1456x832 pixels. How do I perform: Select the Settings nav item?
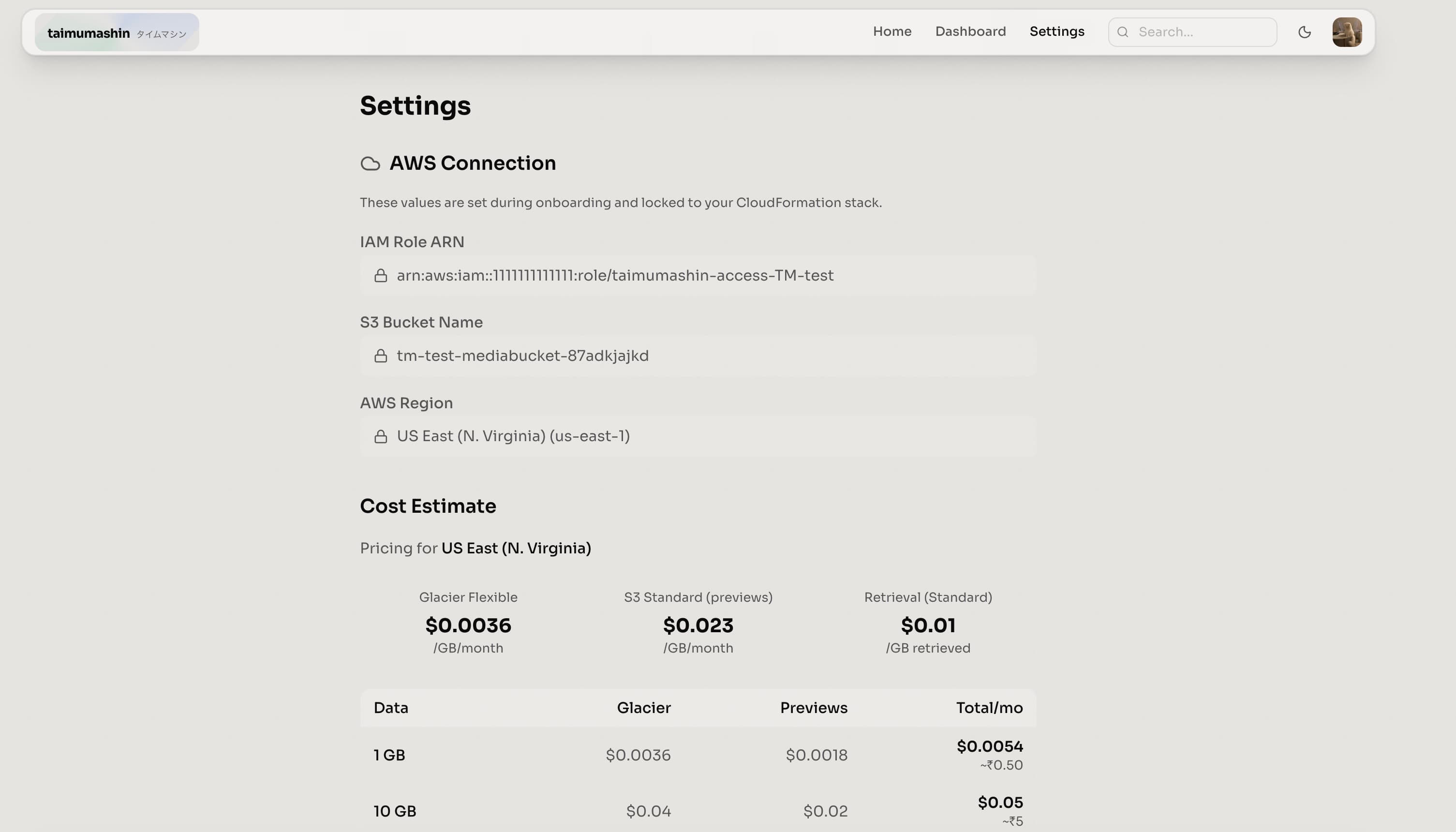point(1056,31)
